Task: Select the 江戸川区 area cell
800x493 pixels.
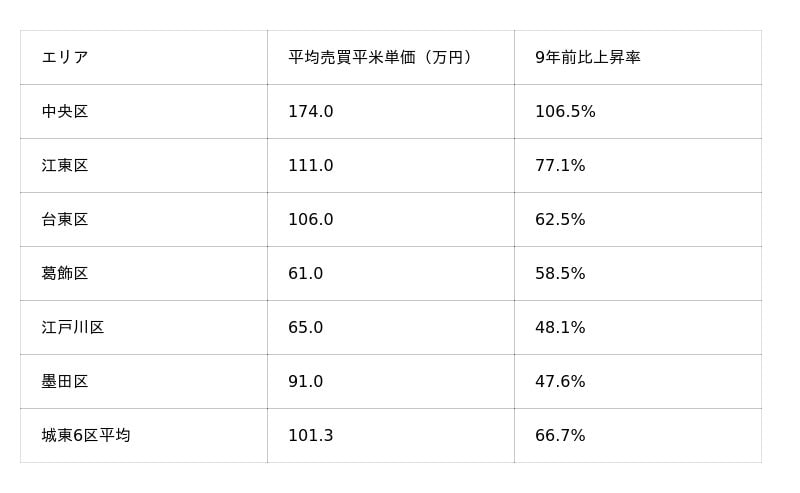Action: coord(73,328)
